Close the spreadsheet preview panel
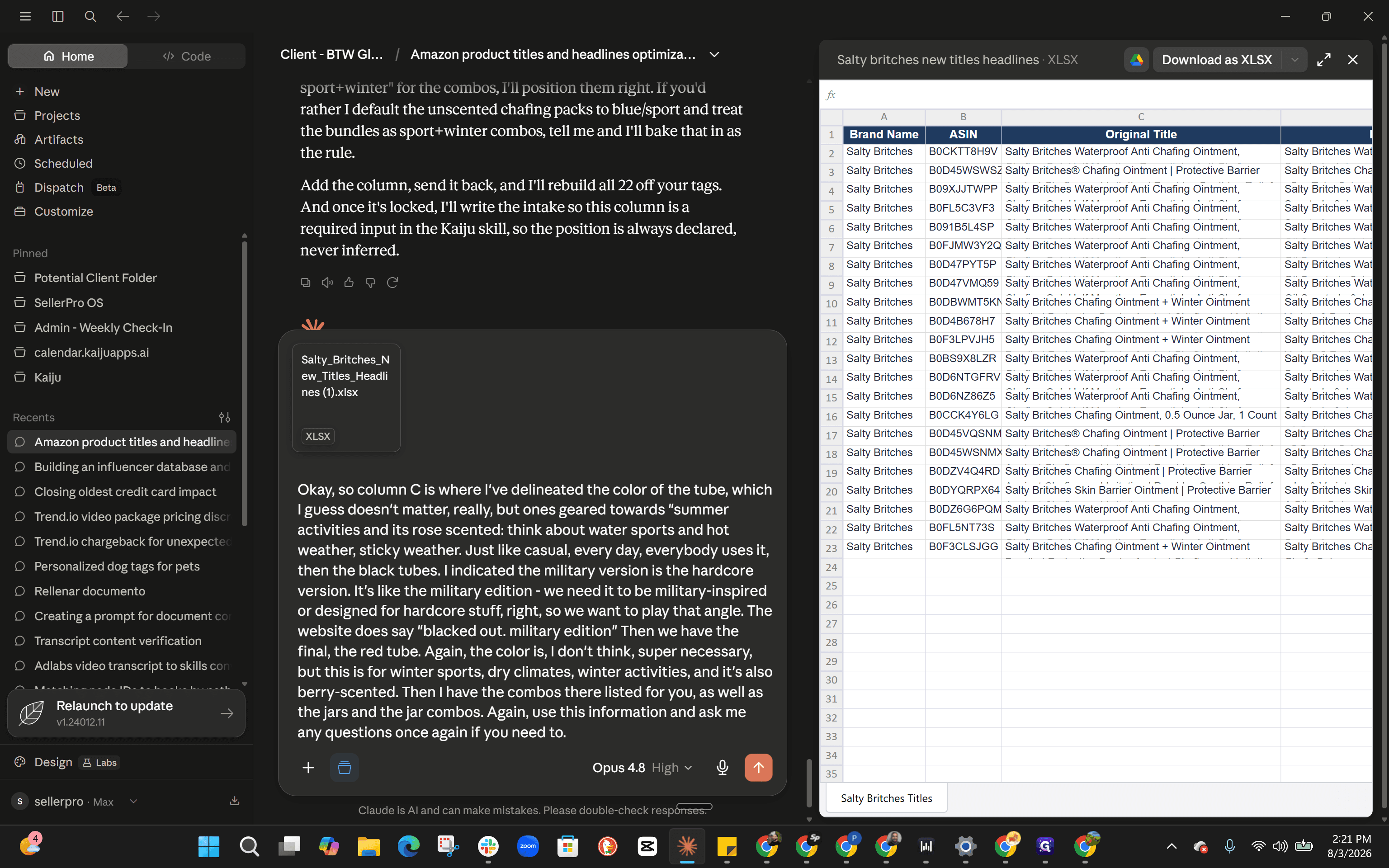This screenshot has width=1389, height=868. pos(1353,60)
